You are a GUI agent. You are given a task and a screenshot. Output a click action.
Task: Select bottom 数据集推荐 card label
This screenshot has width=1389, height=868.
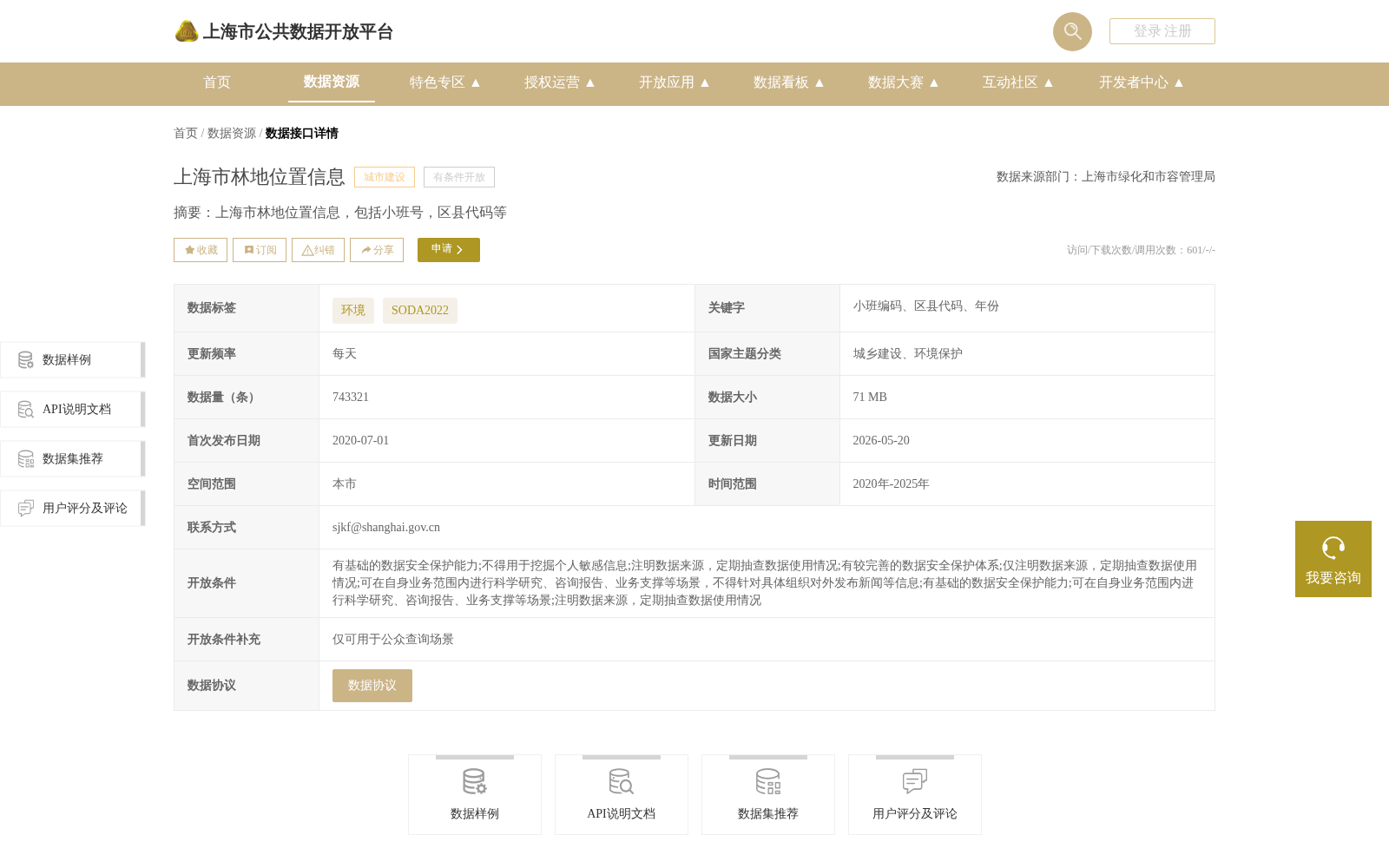768,814
